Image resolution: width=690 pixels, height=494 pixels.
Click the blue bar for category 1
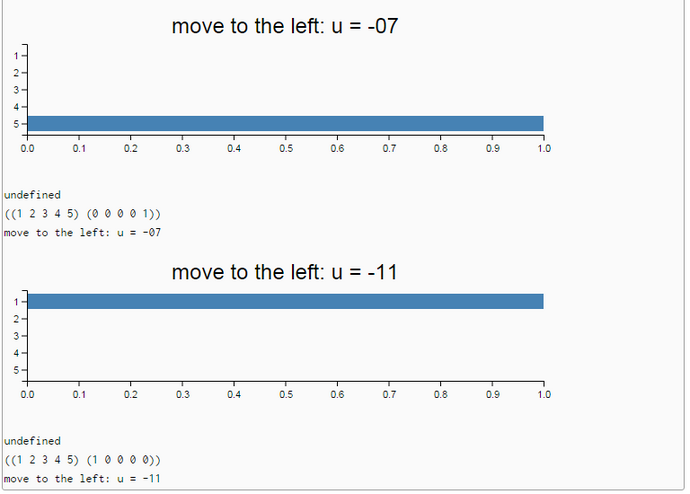coord(286,301)
